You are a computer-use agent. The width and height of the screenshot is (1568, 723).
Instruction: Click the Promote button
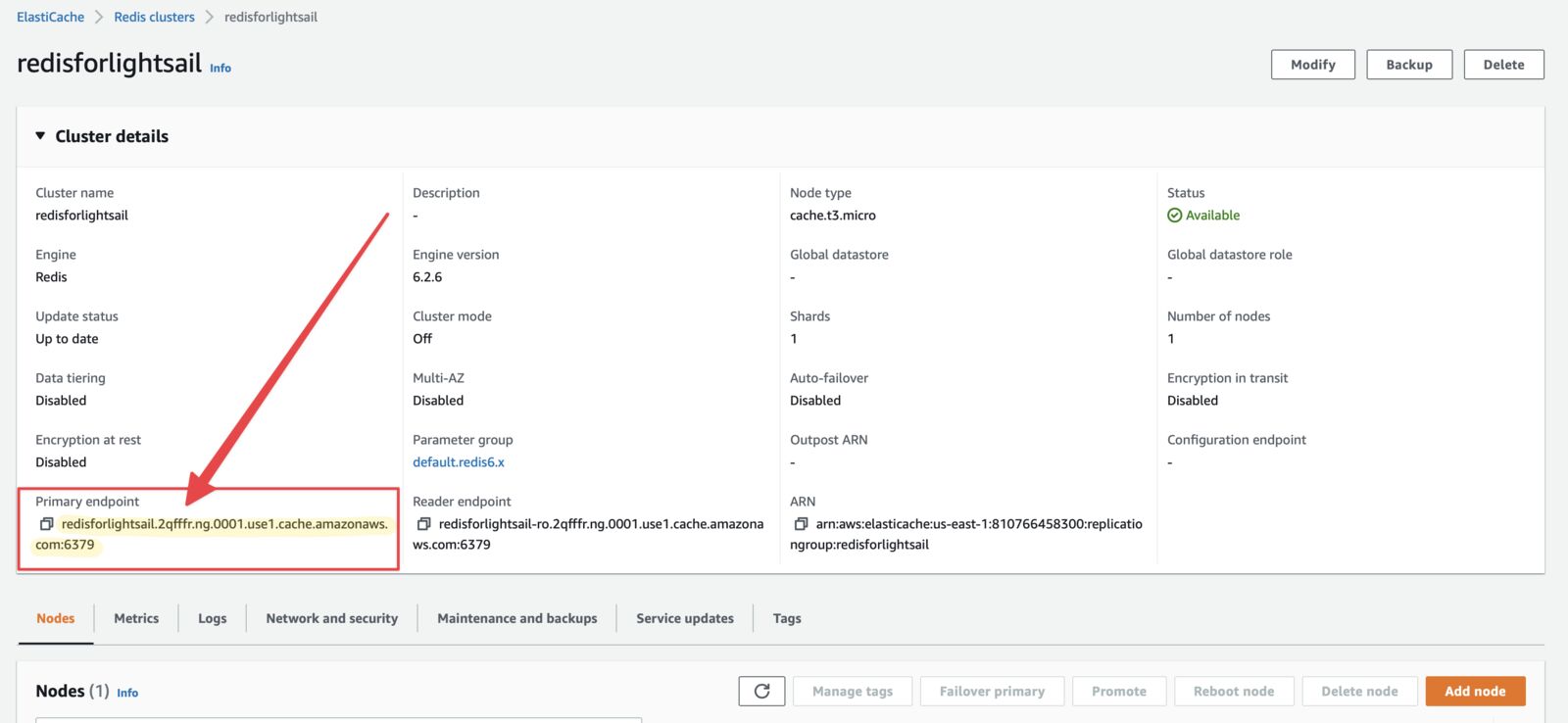1119,691
